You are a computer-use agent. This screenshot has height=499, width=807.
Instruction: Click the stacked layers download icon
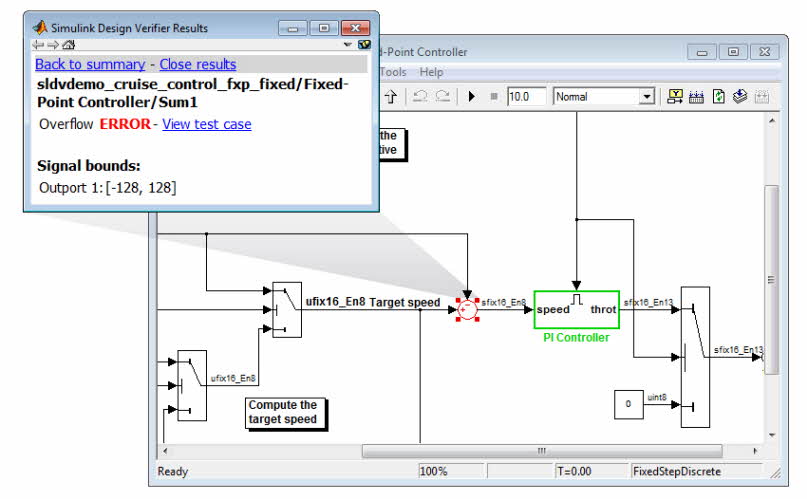click(x=740, y=96)
